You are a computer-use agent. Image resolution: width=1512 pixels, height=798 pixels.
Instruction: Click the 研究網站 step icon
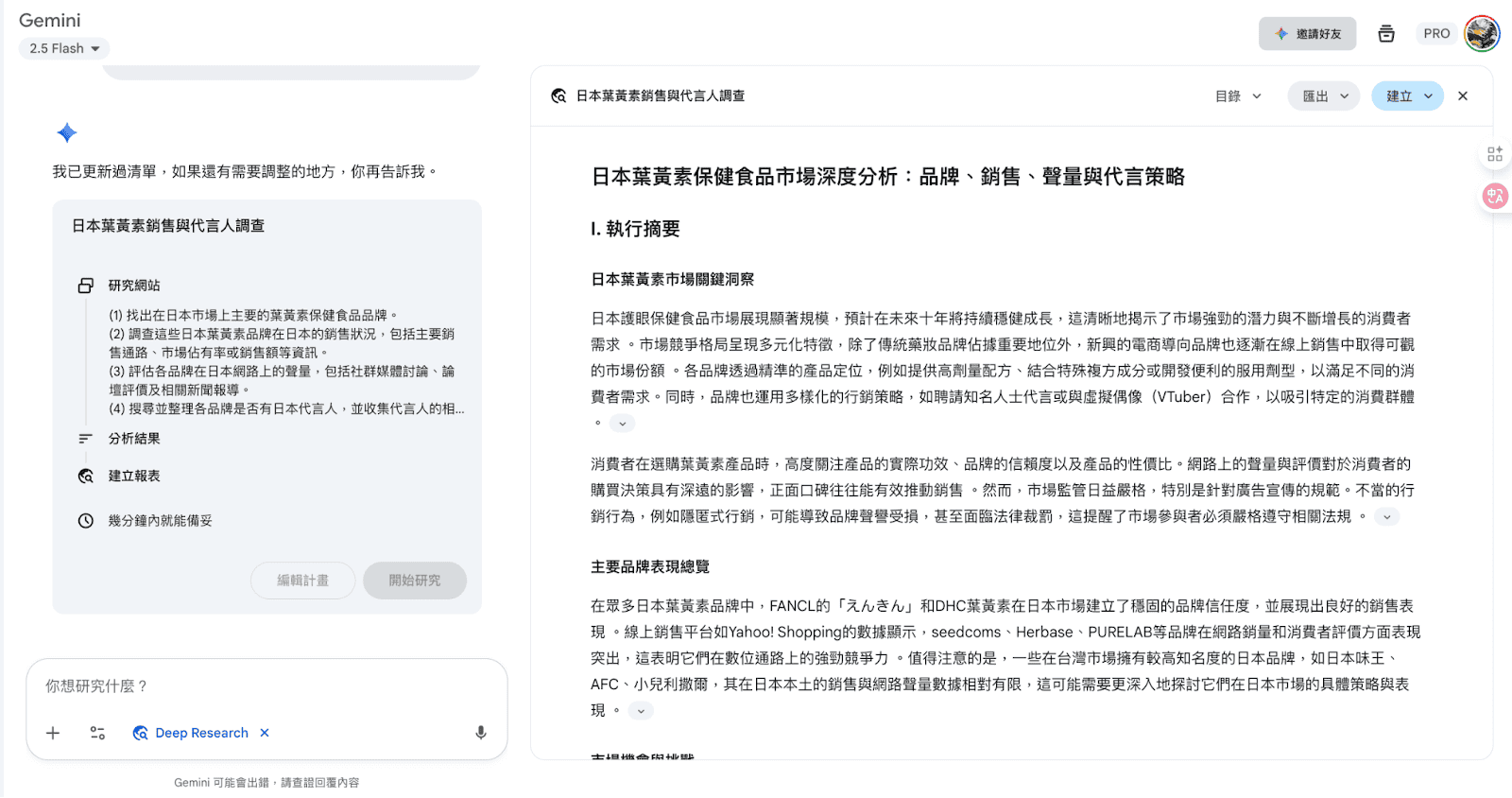click(86, 285)
